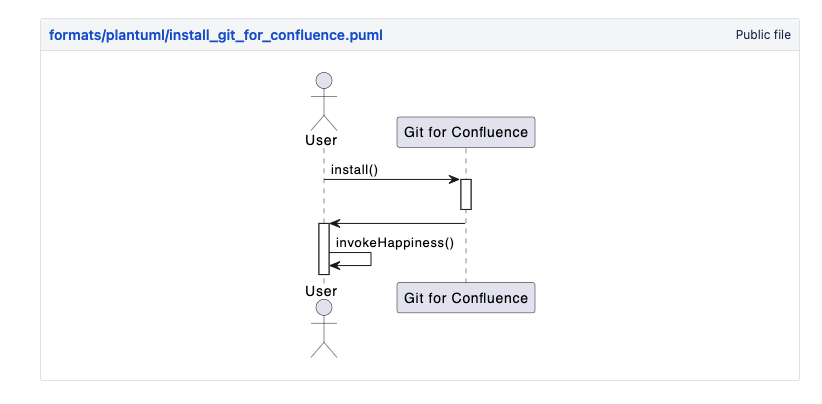Click the top 'Git for Confluence' participant box
This screenshot has height=404, width=822.
click(x=465, y=132)
